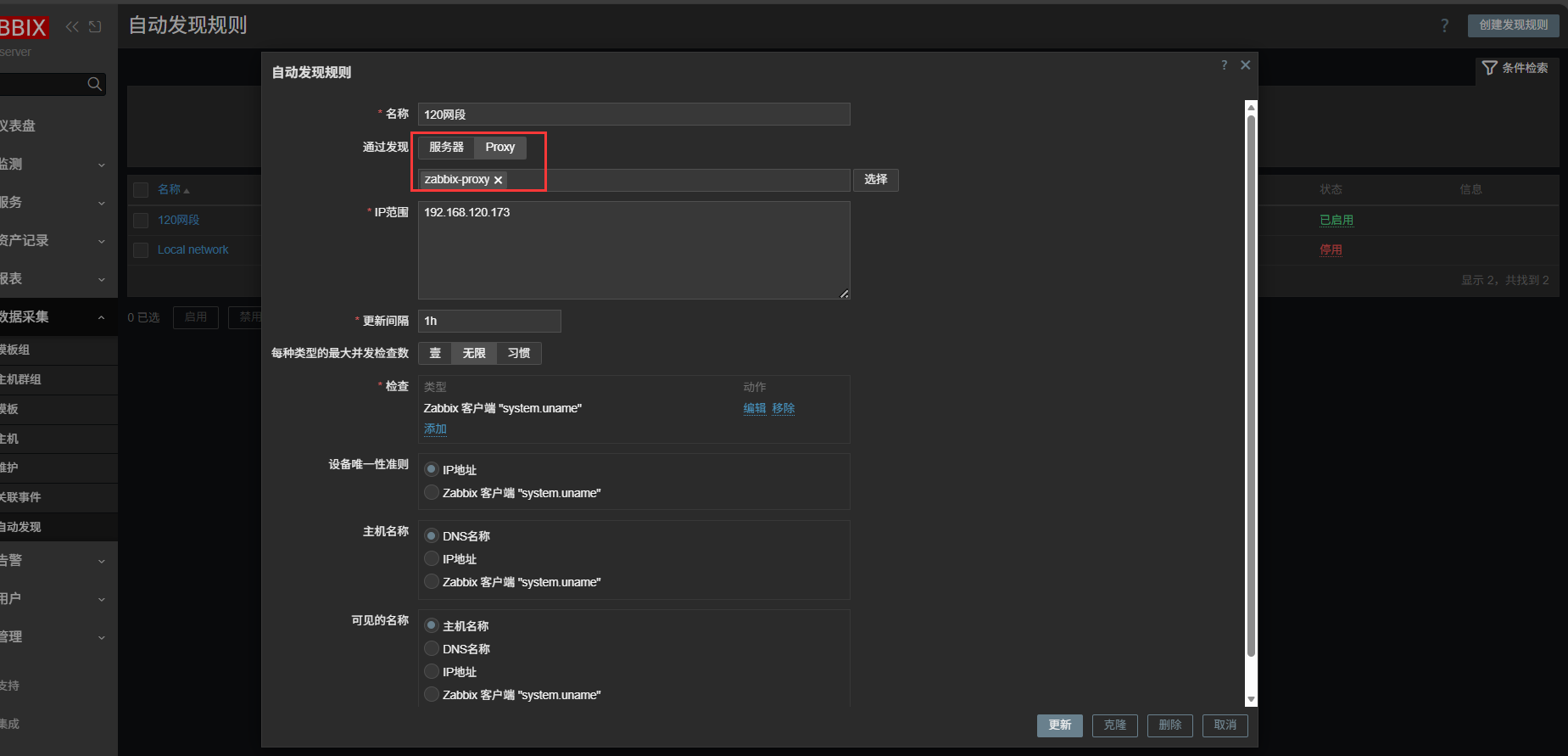
Task: Click the dialog vertical scrollbar
Action: (x=1250, y=382)
